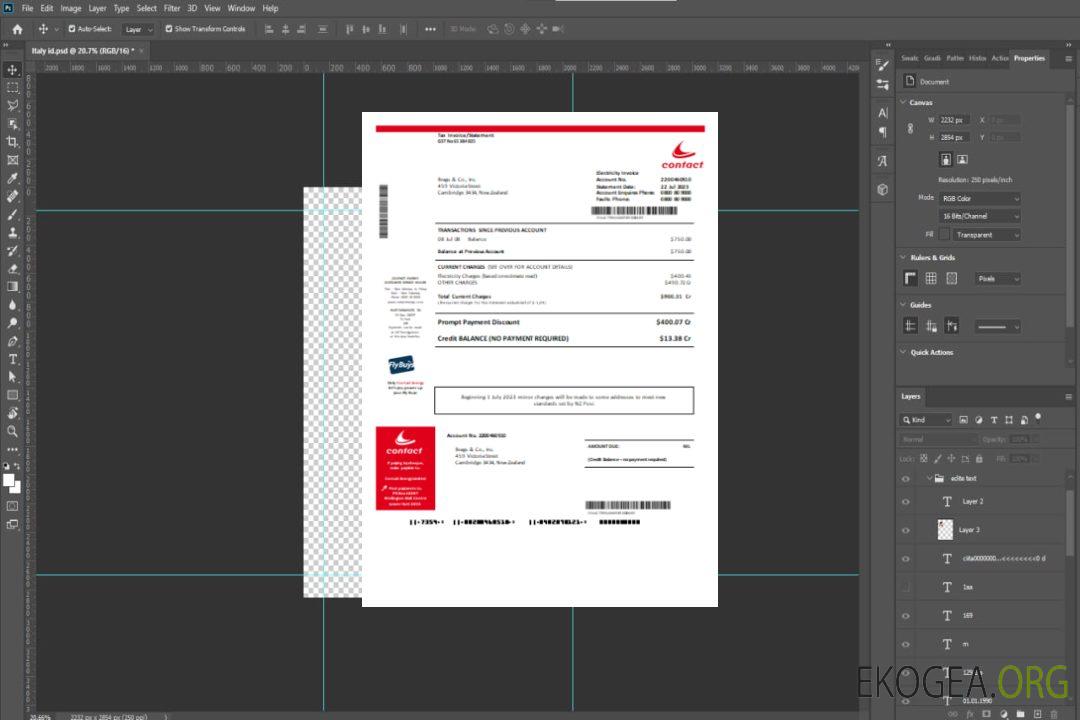Hide the Layer 2 text layer
Screen dimensions: 1080x720
tap(906, 501)
